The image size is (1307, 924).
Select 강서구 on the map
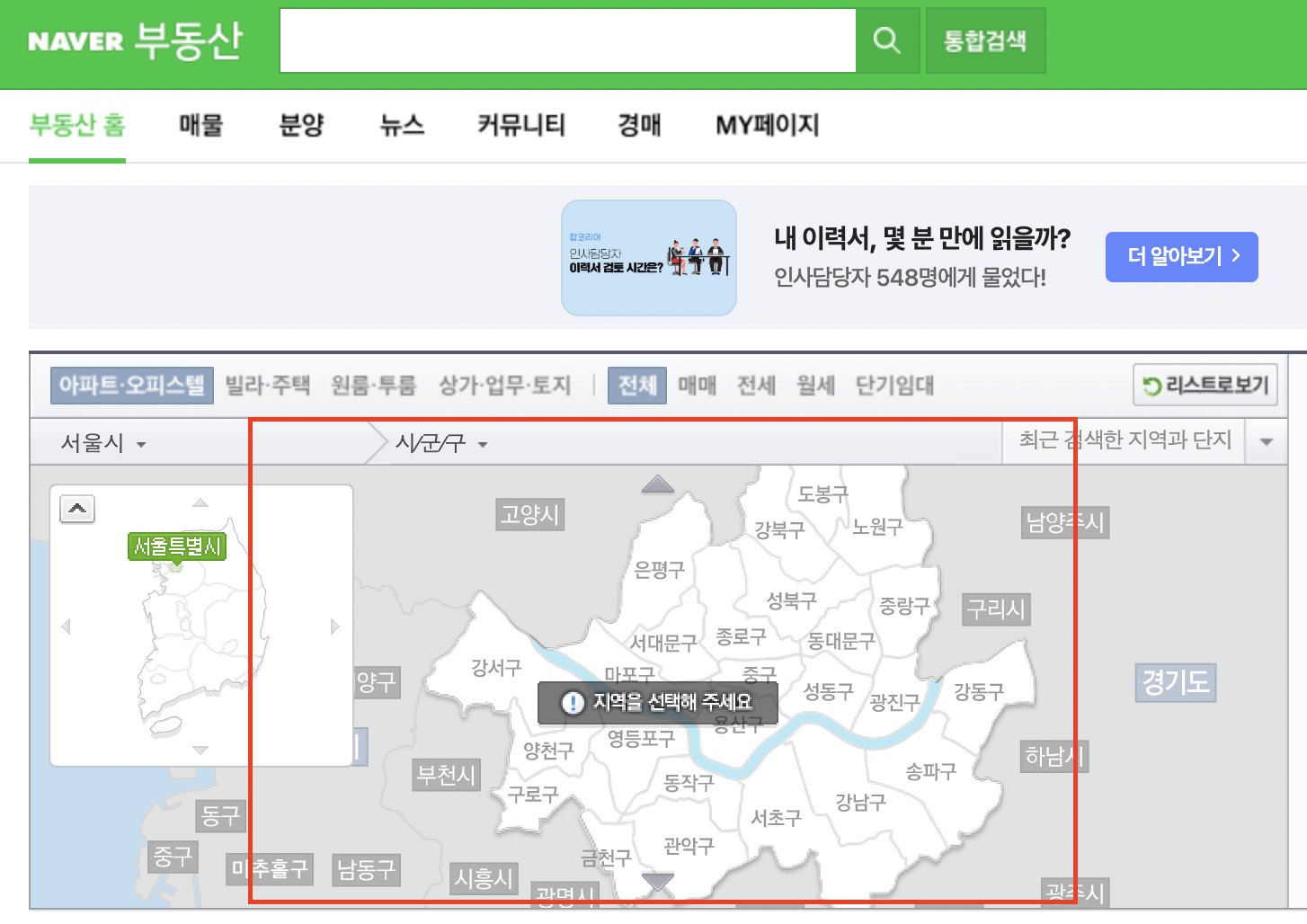pyautogui.click(x=496, y=668)
